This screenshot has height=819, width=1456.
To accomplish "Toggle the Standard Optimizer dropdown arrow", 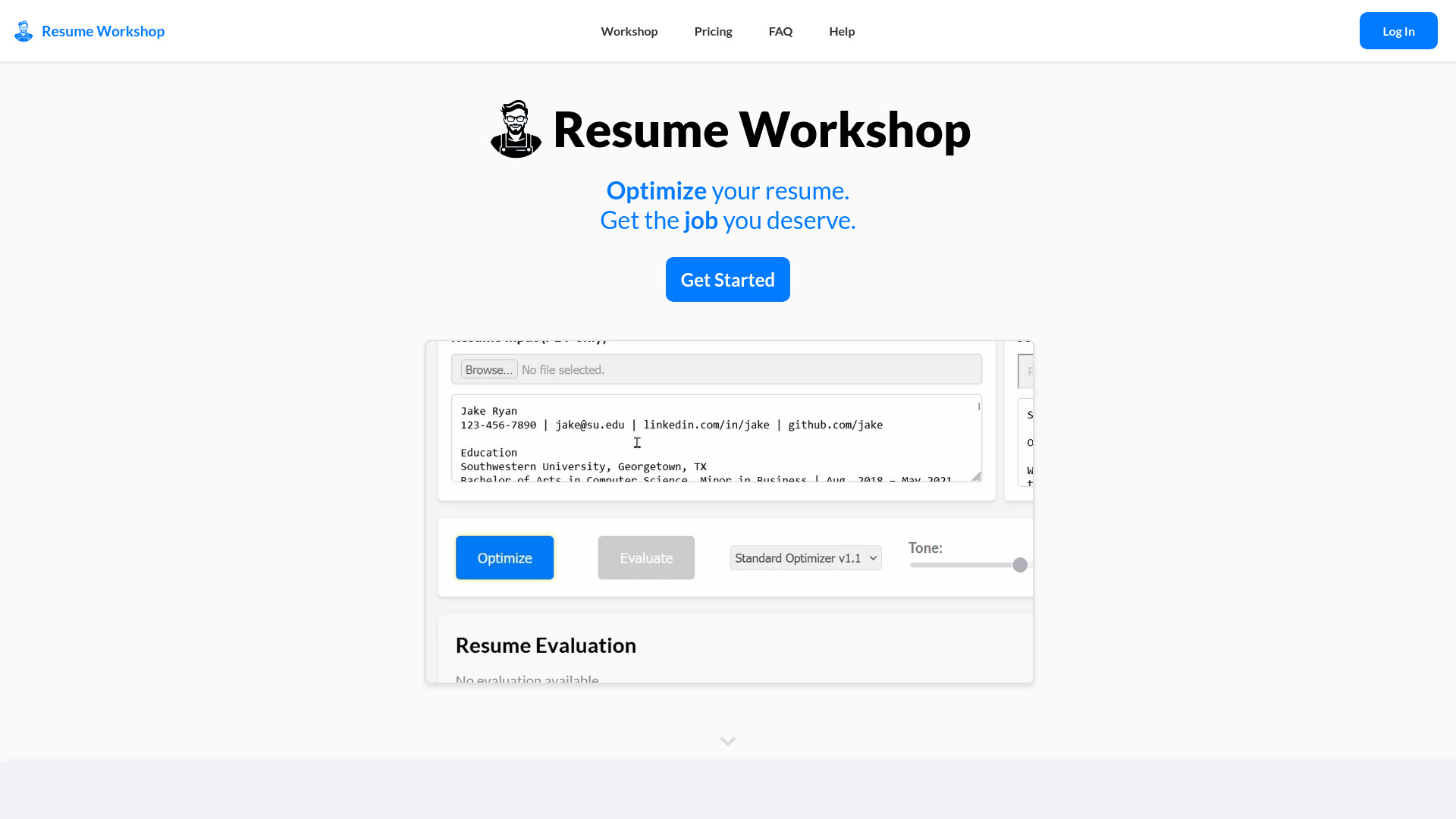I will (871, 558).
